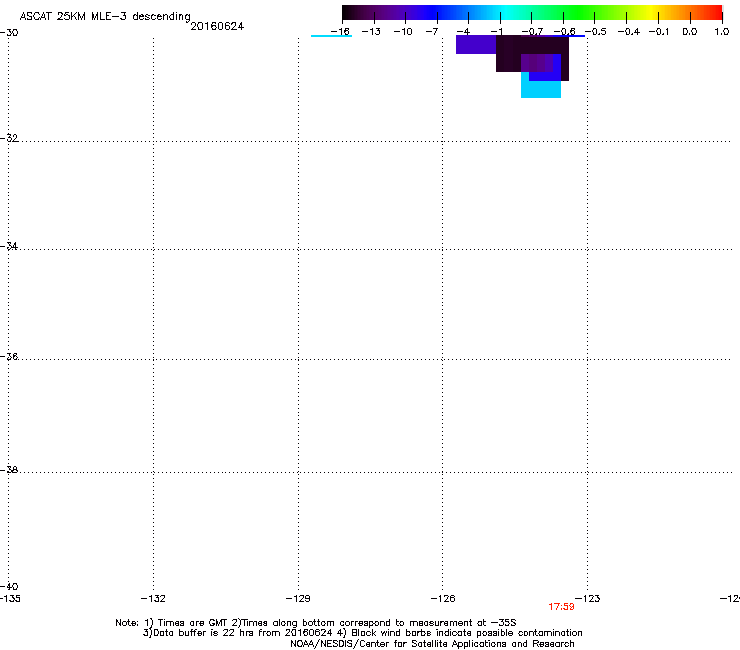Screen dimensions: 740x650
Task: Click the purple data block left of dark swath
Action: click(476, 44)
